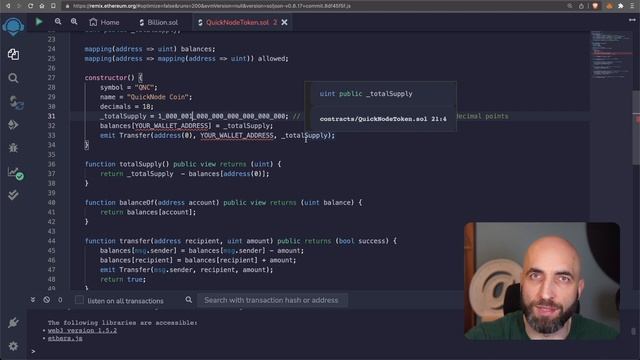Enable listen on all transactions checkbox
Screen dimensions: 640x360
click(79, 300)
